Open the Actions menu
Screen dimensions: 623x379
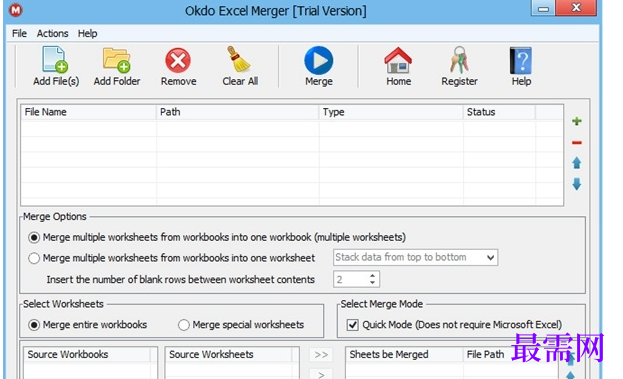[52, 33]
